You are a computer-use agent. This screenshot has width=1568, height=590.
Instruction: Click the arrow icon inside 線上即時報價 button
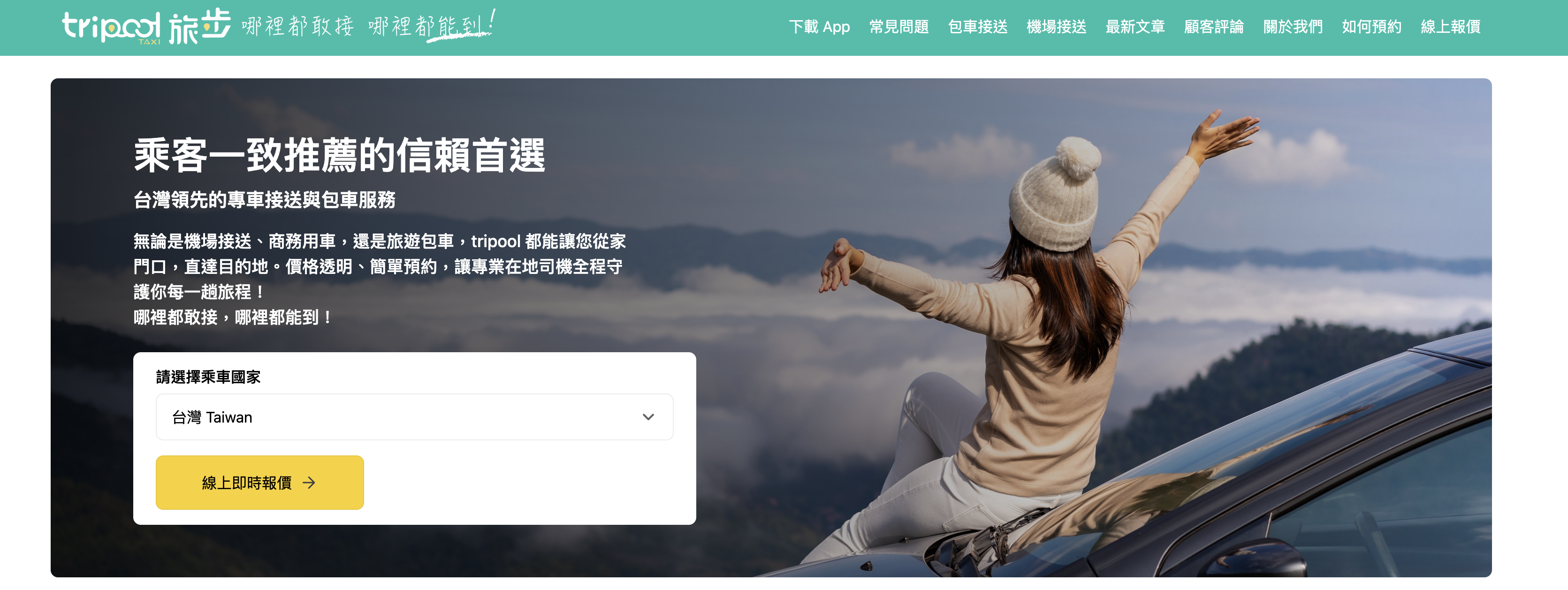pyautogui.click(x=309, y=482)
